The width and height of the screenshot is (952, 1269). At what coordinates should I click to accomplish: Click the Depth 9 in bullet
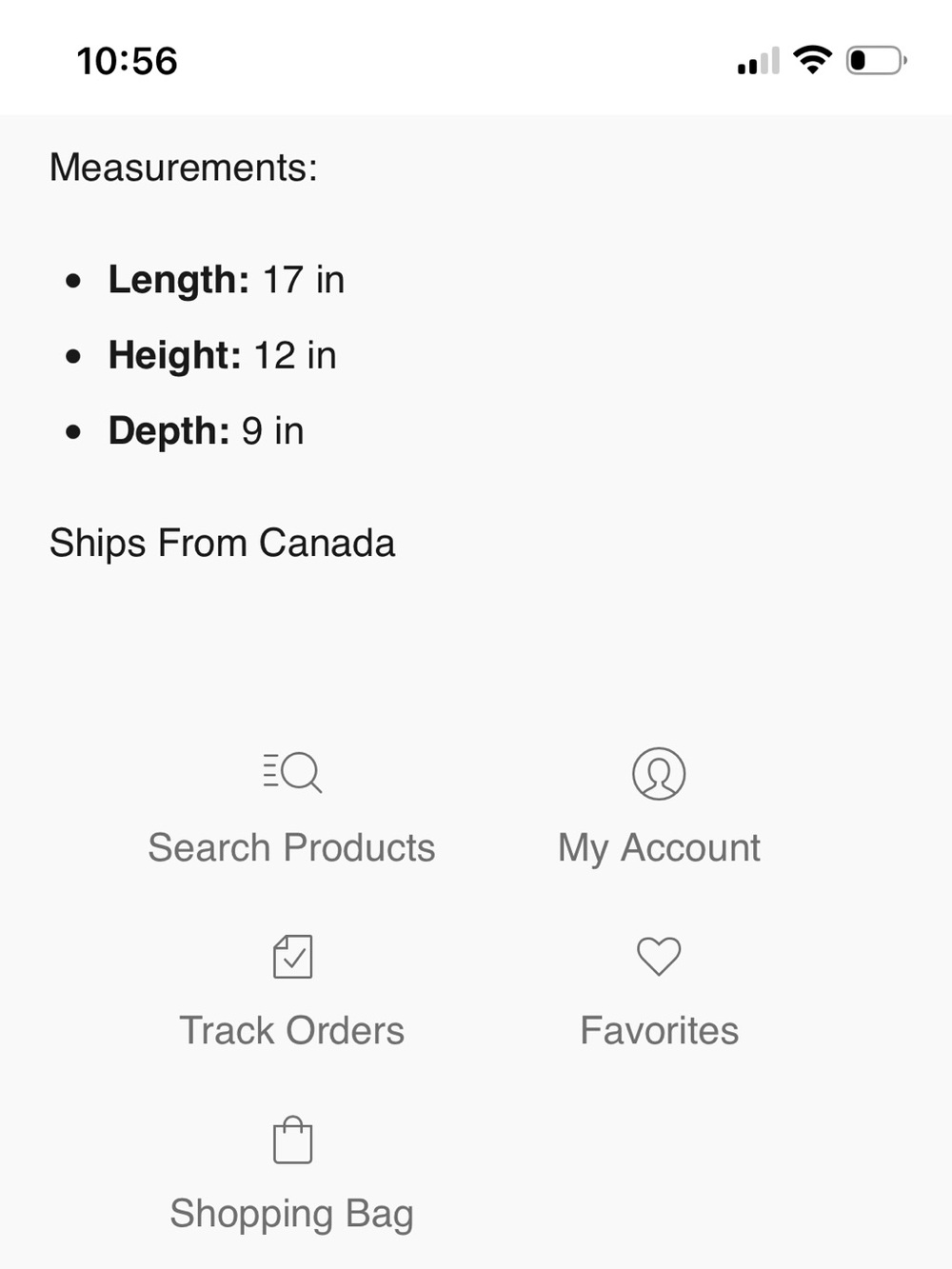pos(206,430)
